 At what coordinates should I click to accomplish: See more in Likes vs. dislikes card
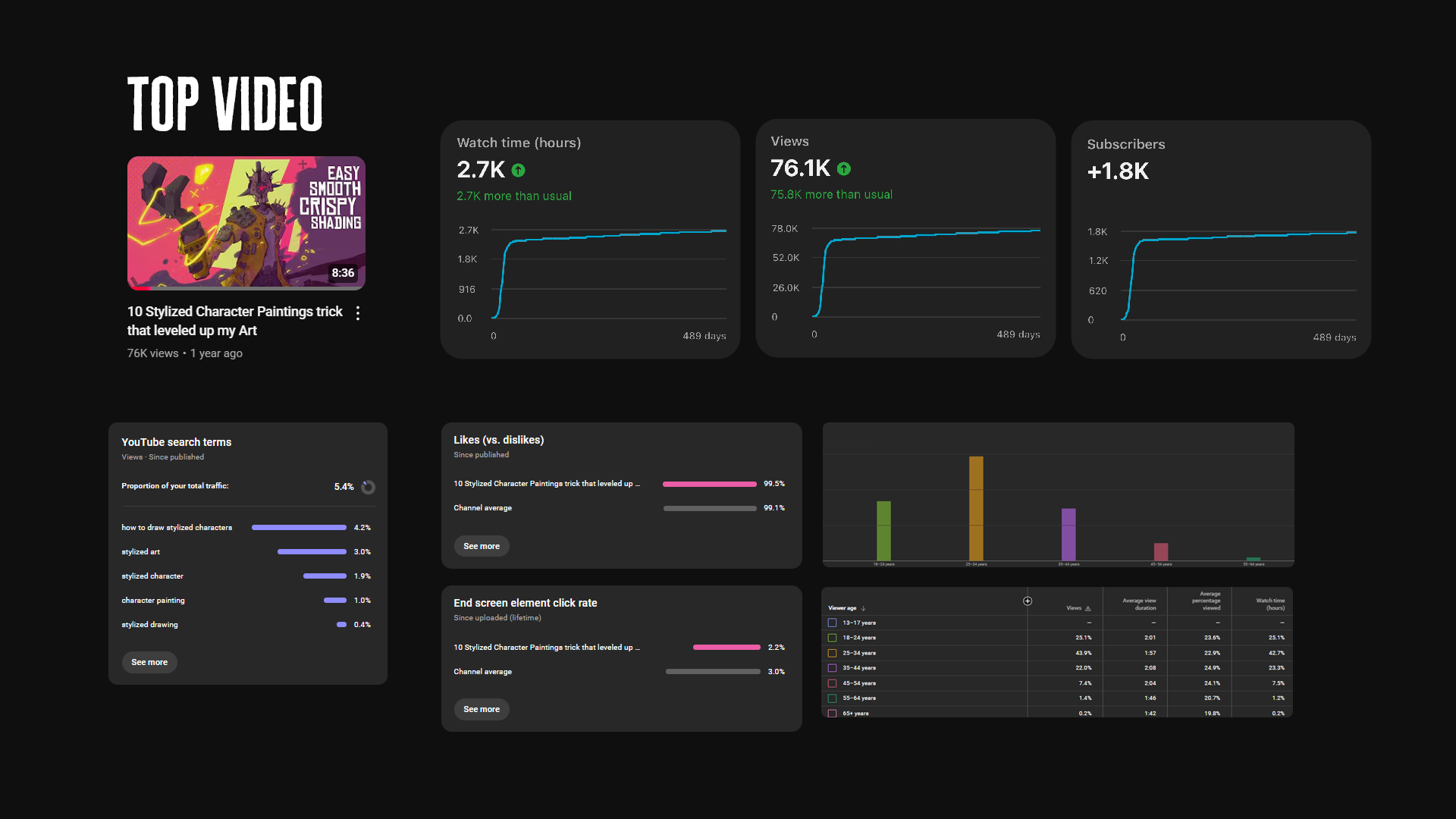click(482, 547)
